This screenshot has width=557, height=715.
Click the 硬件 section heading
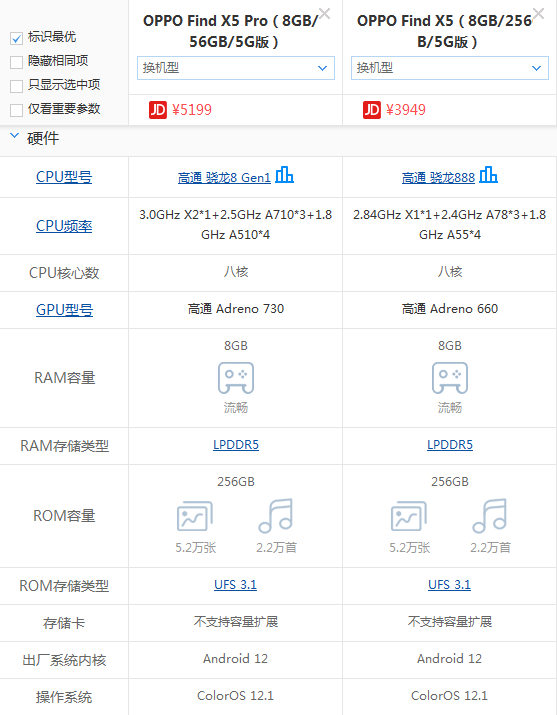point(43,138)
